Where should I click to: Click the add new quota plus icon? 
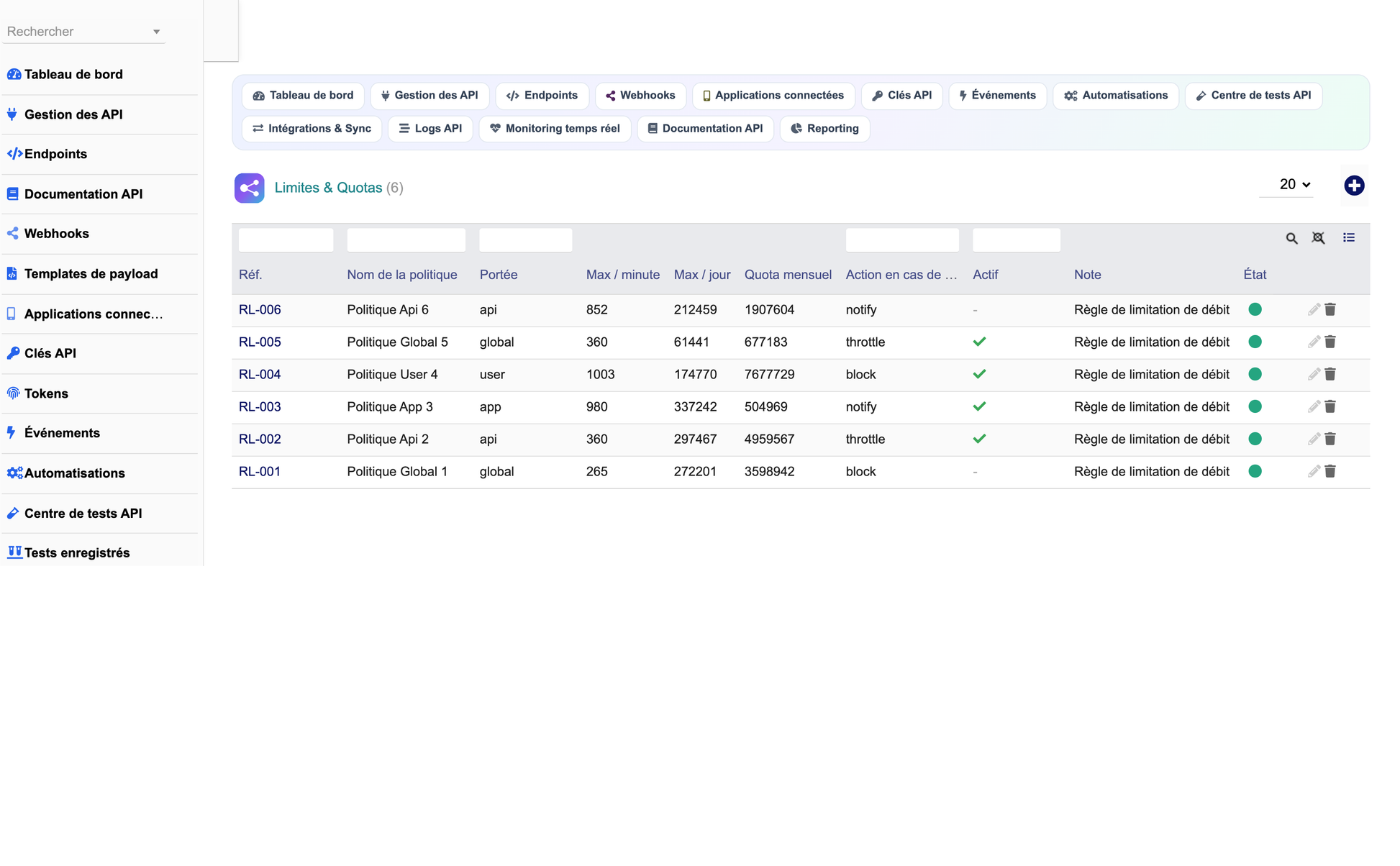[x=1354, y=186]
